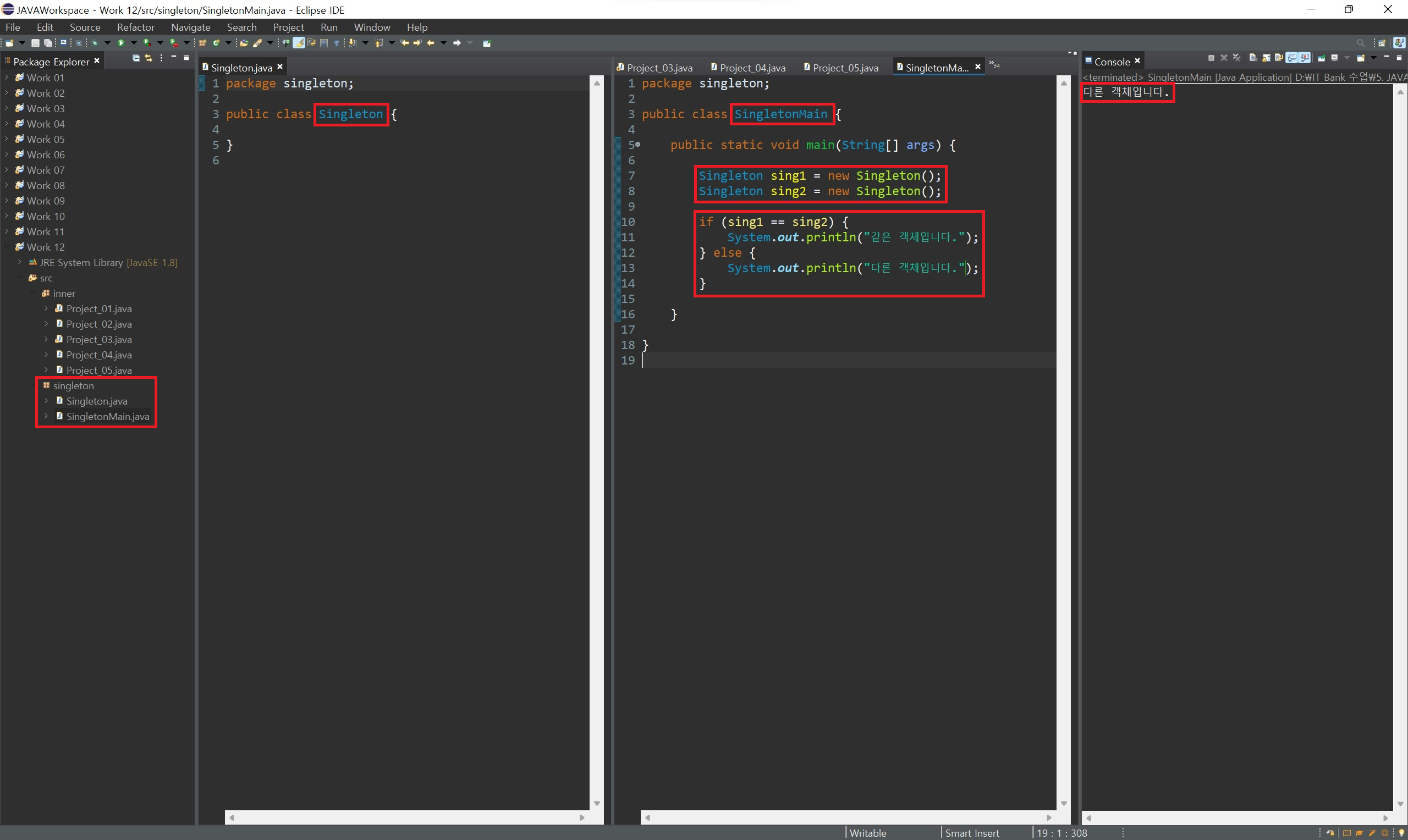1408x840 pixels.
Task: Click the Toggle Mark Occurrences highlighter icon
Action: (299, 43)
